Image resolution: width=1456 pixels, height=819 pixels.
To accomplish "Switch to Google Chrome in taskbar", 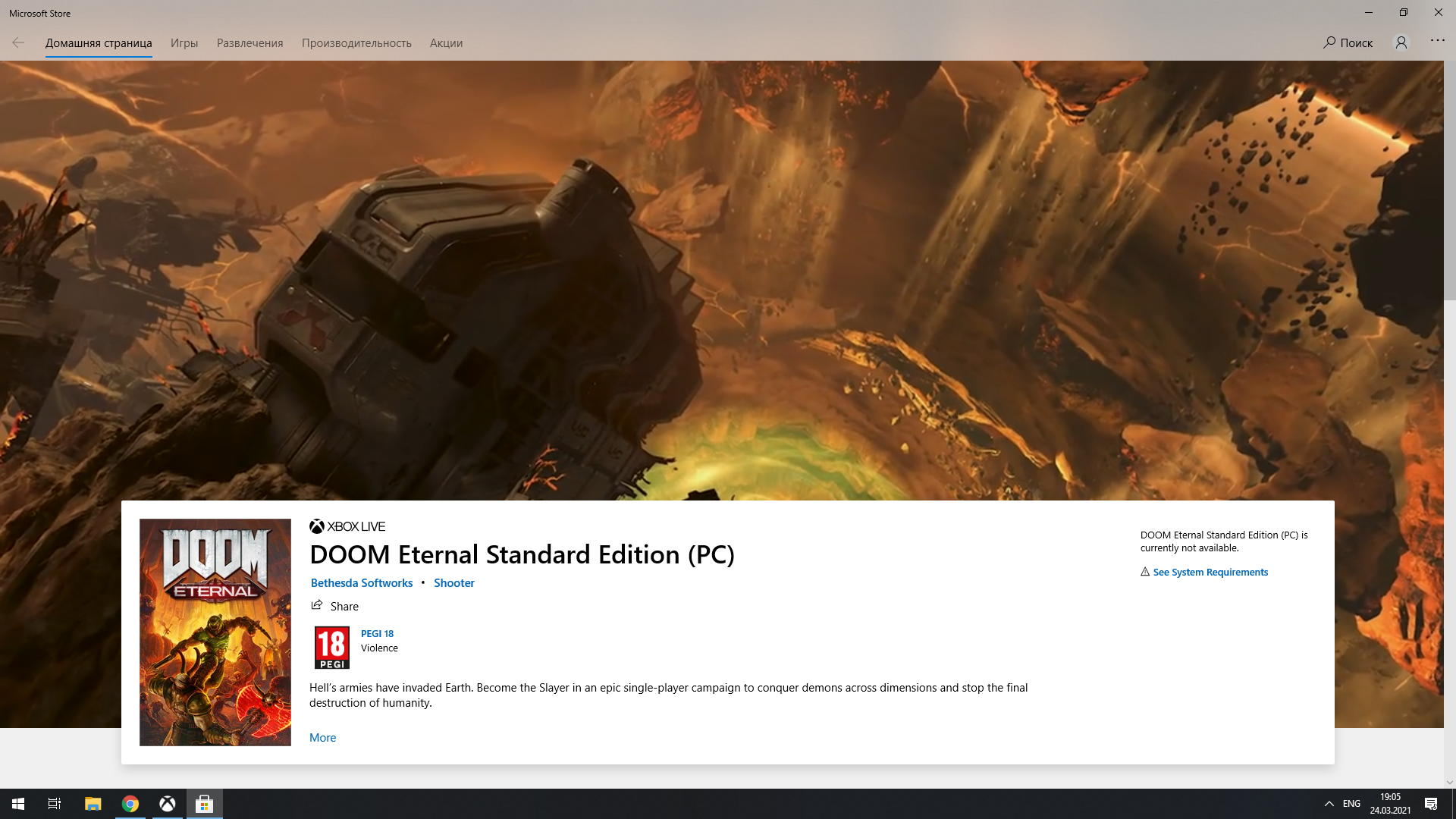I will click(130, 804).
